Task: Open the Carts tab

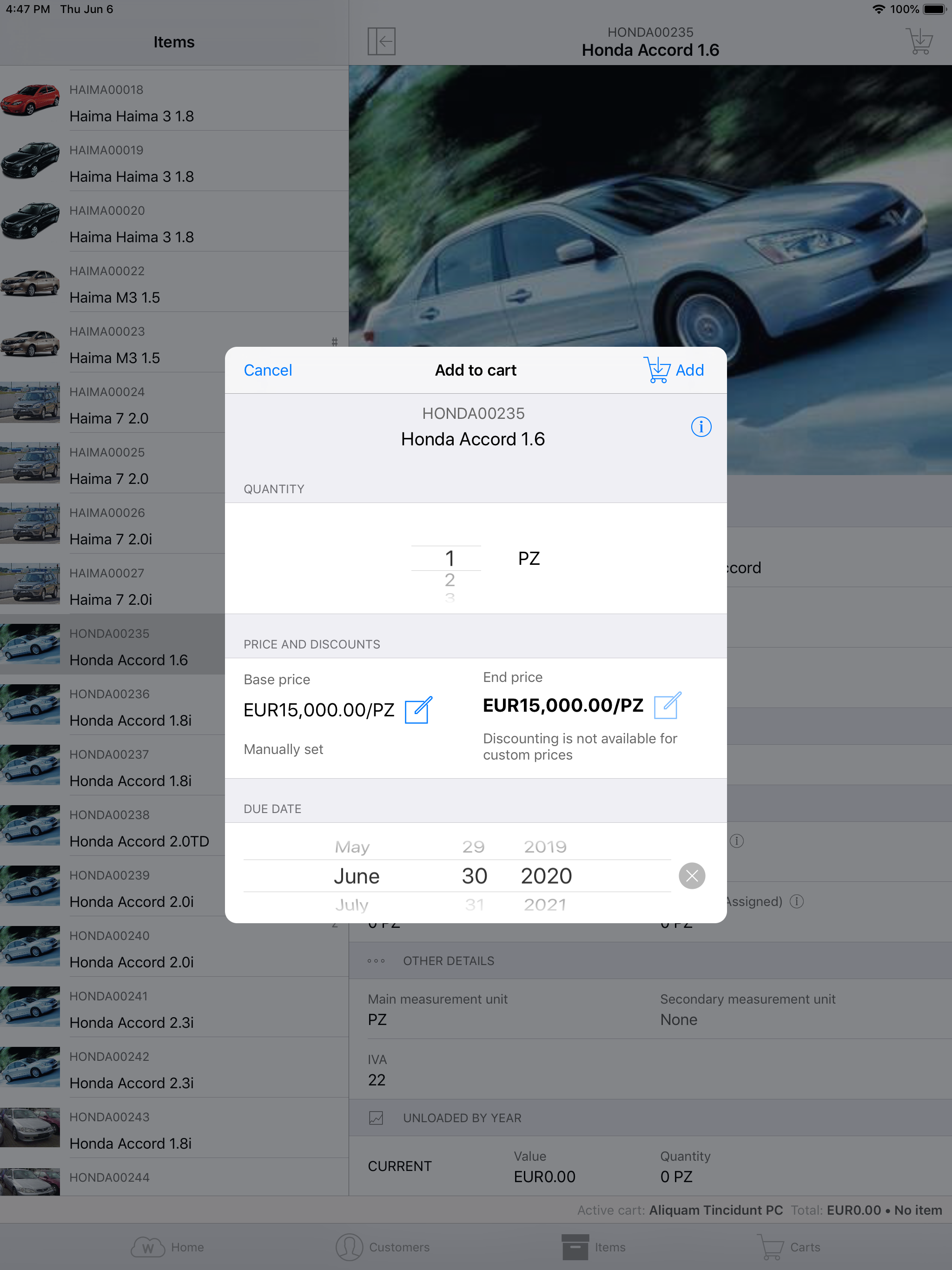Action: (788, 1247)
